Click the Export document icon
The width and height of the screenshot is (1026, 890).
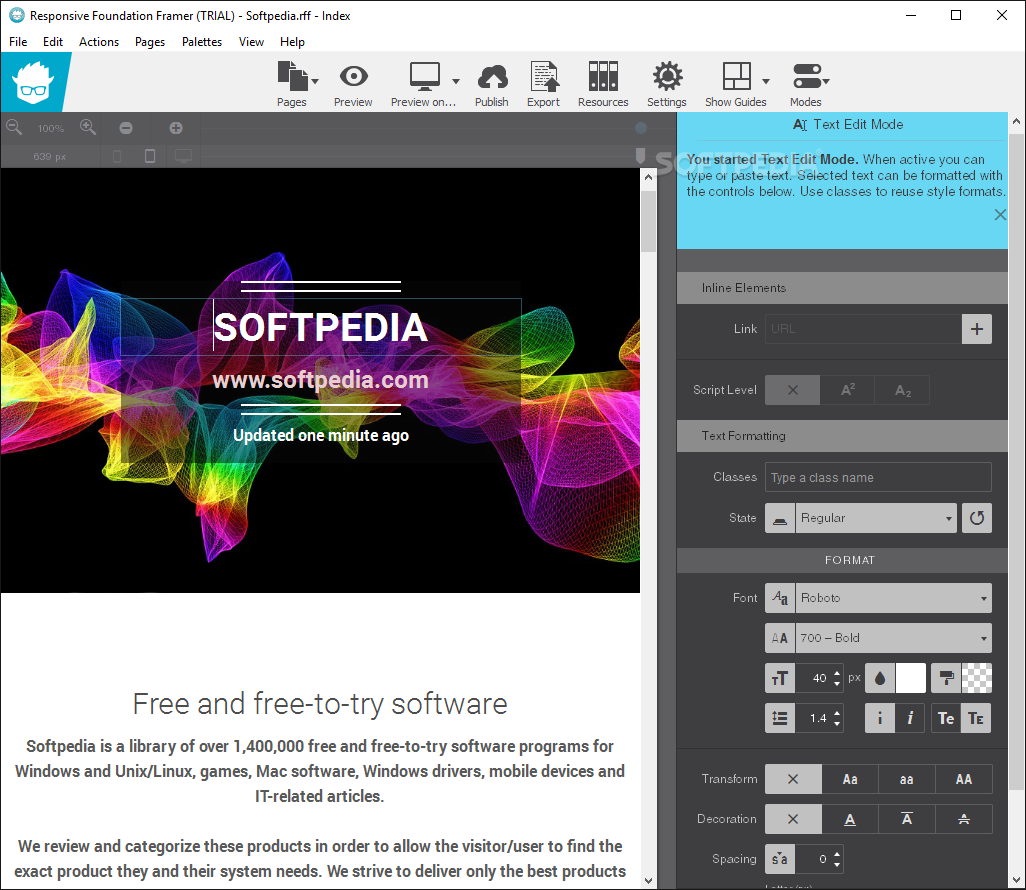[x=544, y=76]
